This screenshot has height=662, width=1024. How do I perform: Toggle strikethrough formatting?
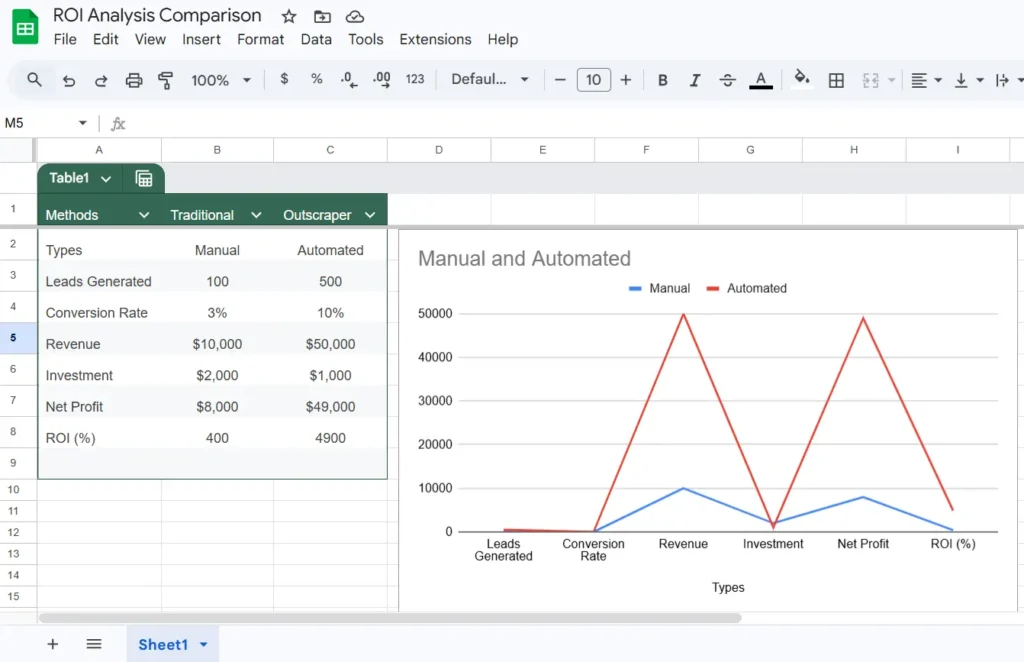pos(727,80)
